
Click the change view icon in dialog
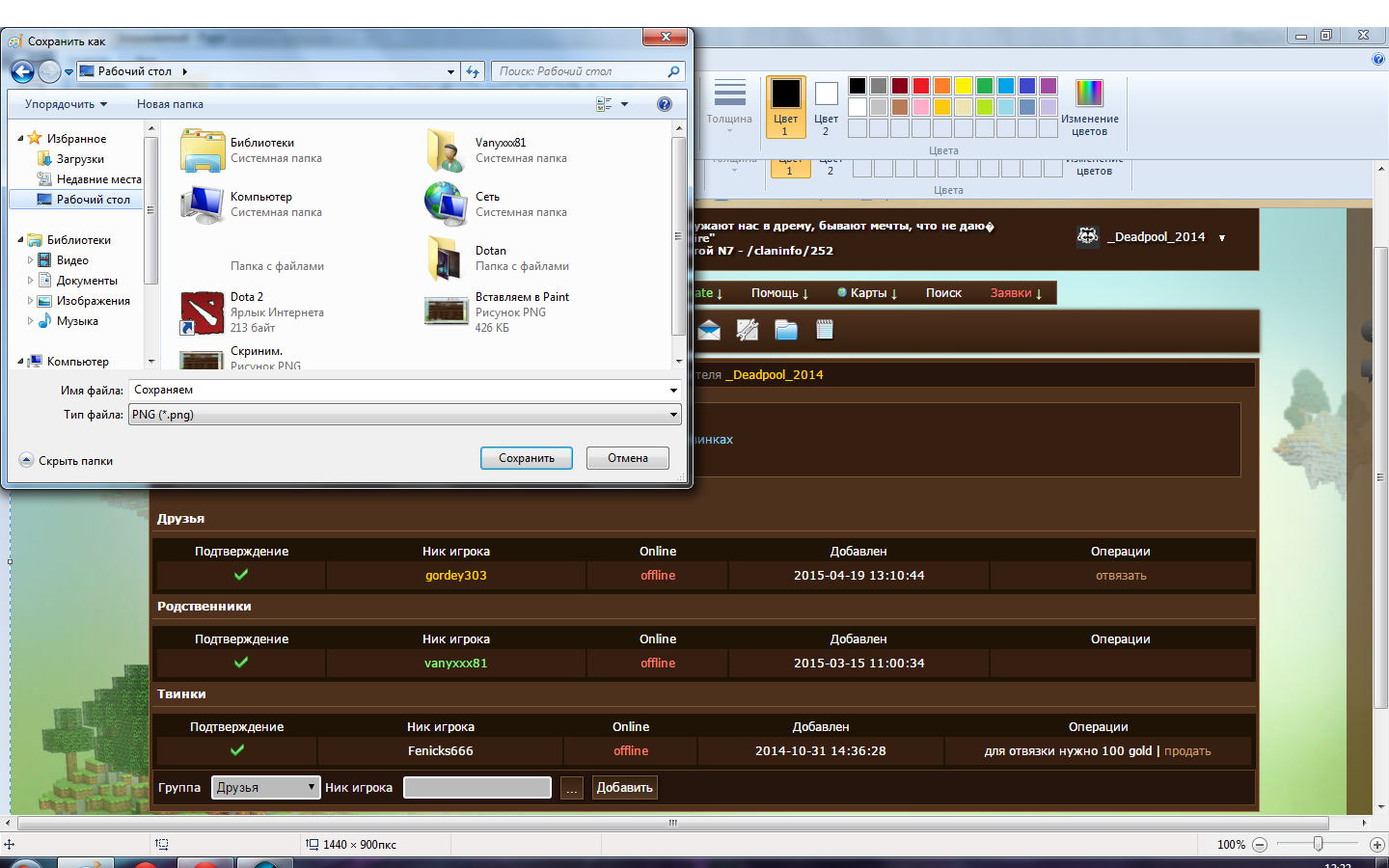coord(605,104)
